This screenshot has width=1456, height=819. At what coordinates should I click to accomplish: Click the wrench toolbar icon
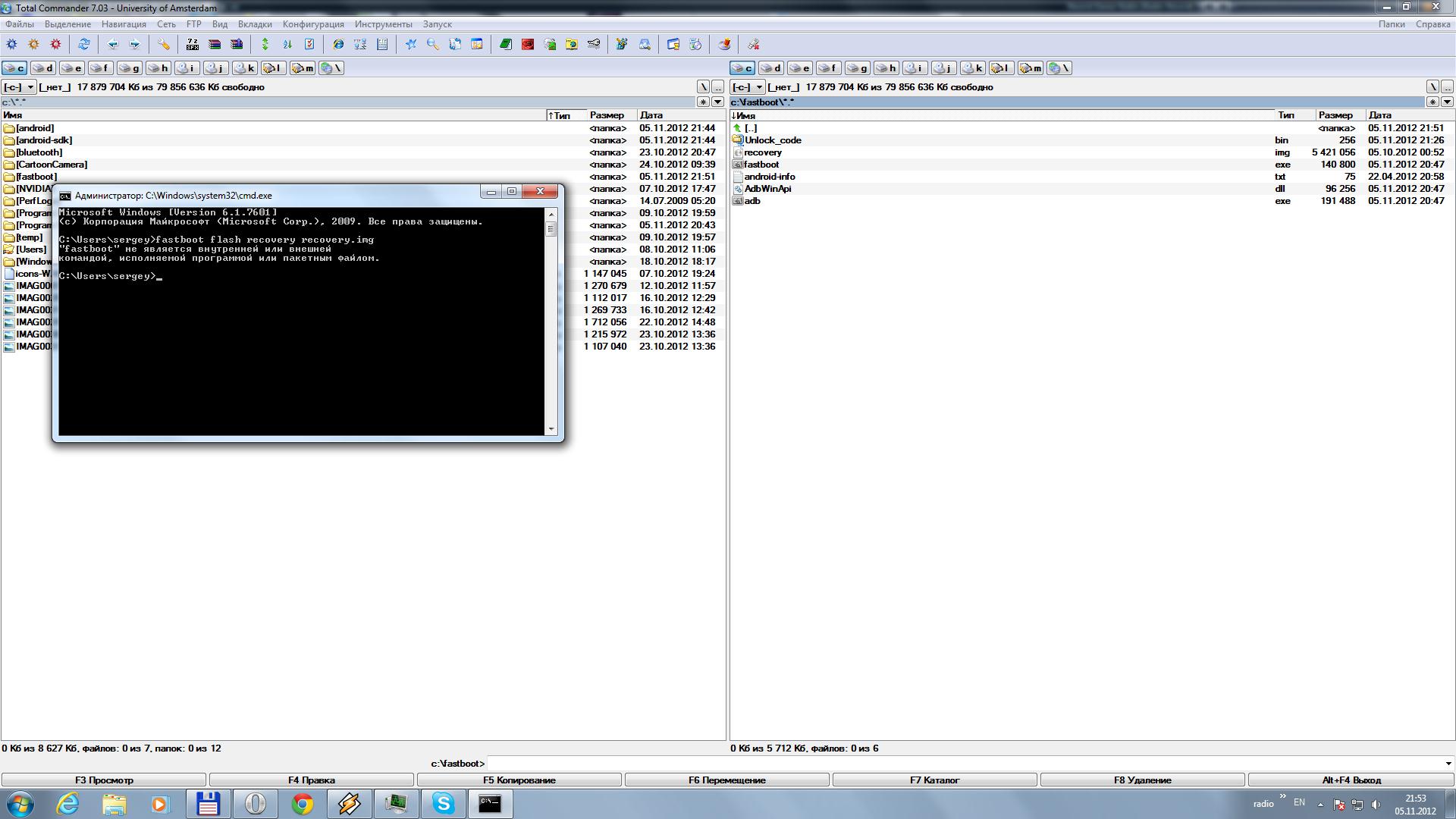pos(164,45)
